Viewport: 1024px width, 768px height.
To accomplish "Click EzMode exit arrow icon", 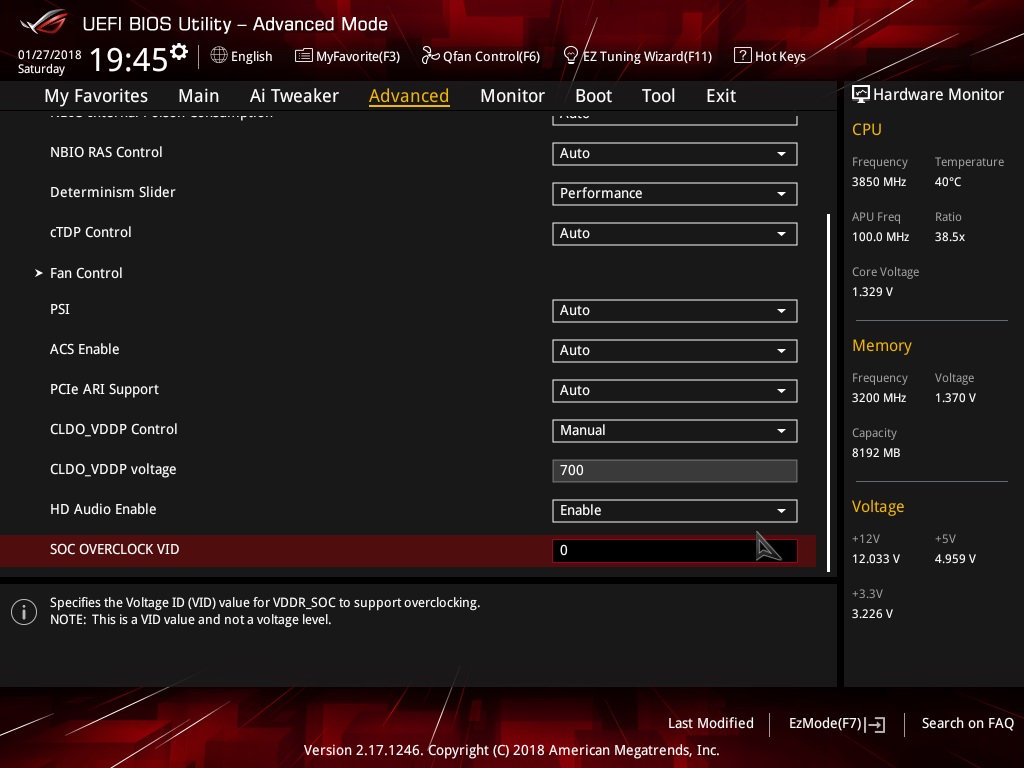I will 875,724.
